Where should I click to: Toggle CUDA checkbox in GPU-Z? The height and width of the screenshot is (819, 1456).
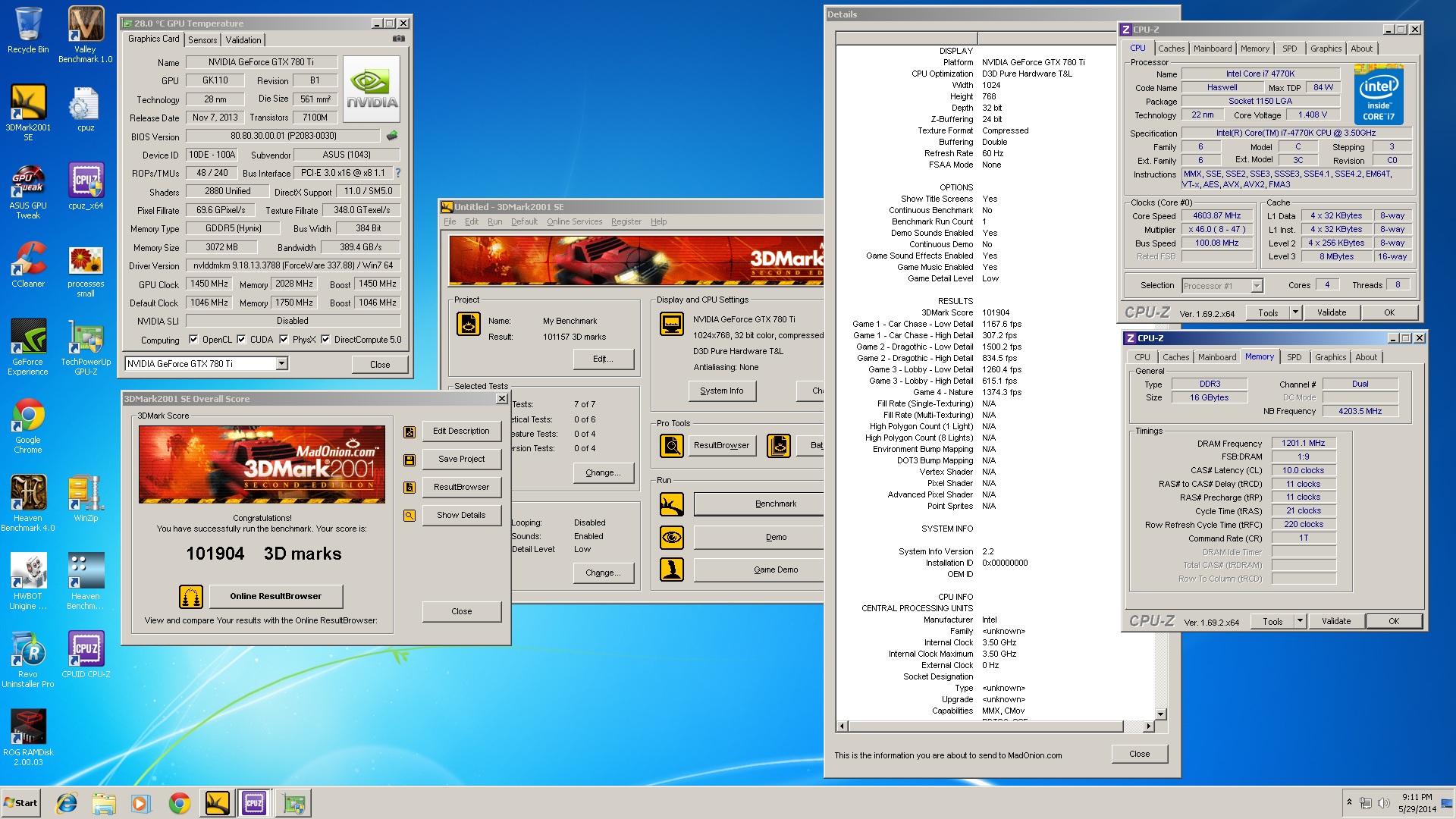click(241, 340)
